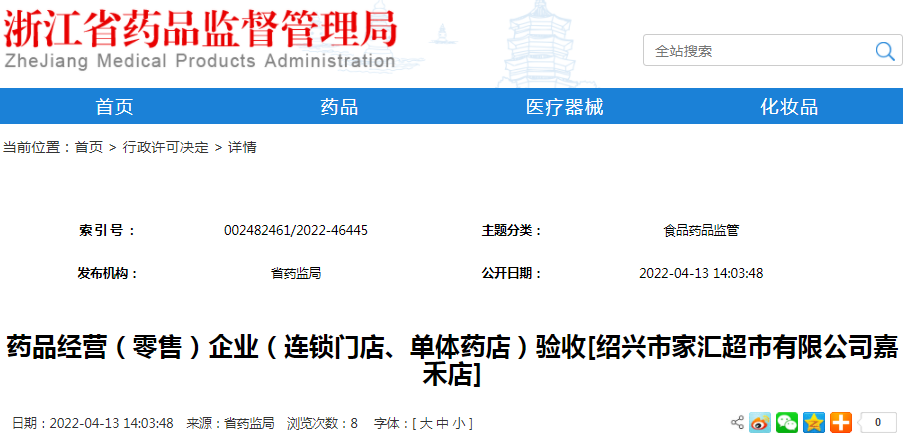903x442 pixels.
Task: Click the search magnifier icon
Action: tap(885, 51)
